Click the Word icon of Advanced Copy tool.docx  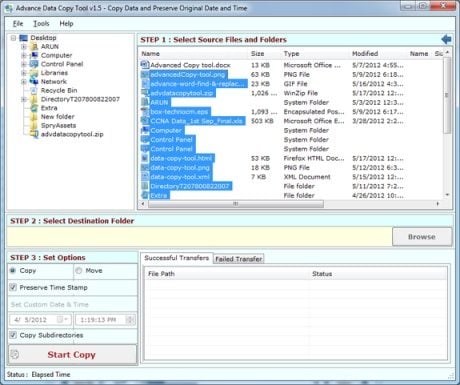[x=145, y=65]
